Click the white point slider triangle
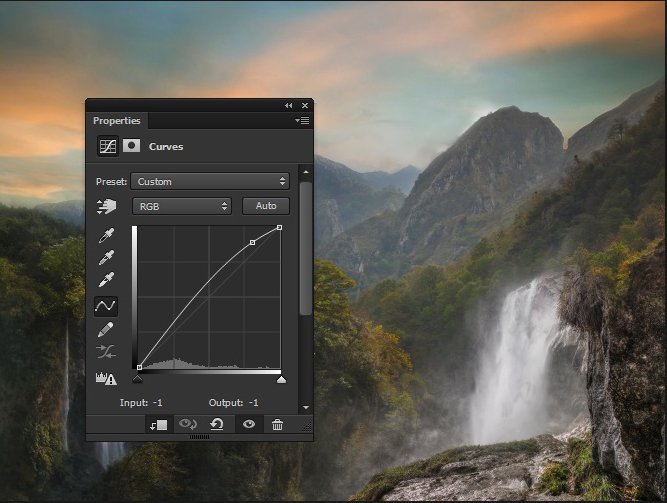The image size is (667, 503). pyautogui.click(x=281, y=379)
